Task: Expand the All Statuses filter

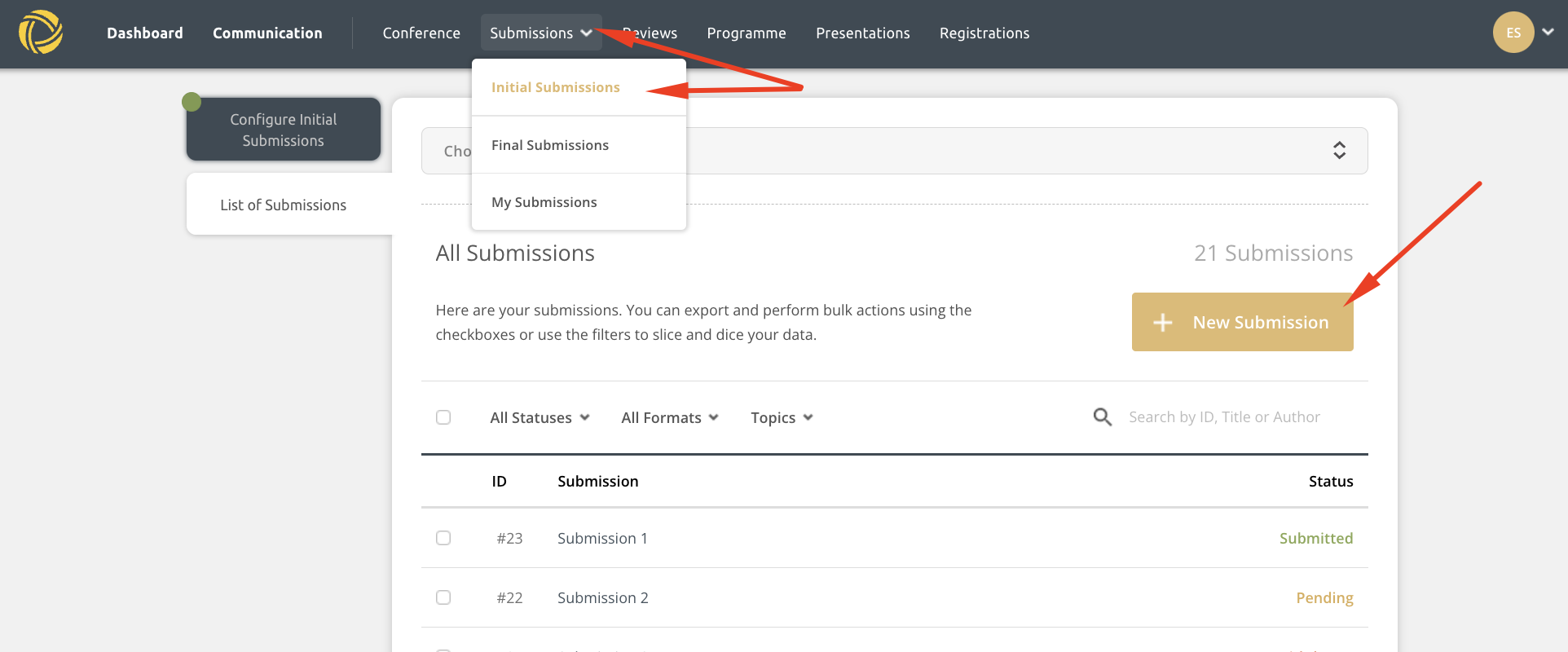Action: (x=540, y=417)
